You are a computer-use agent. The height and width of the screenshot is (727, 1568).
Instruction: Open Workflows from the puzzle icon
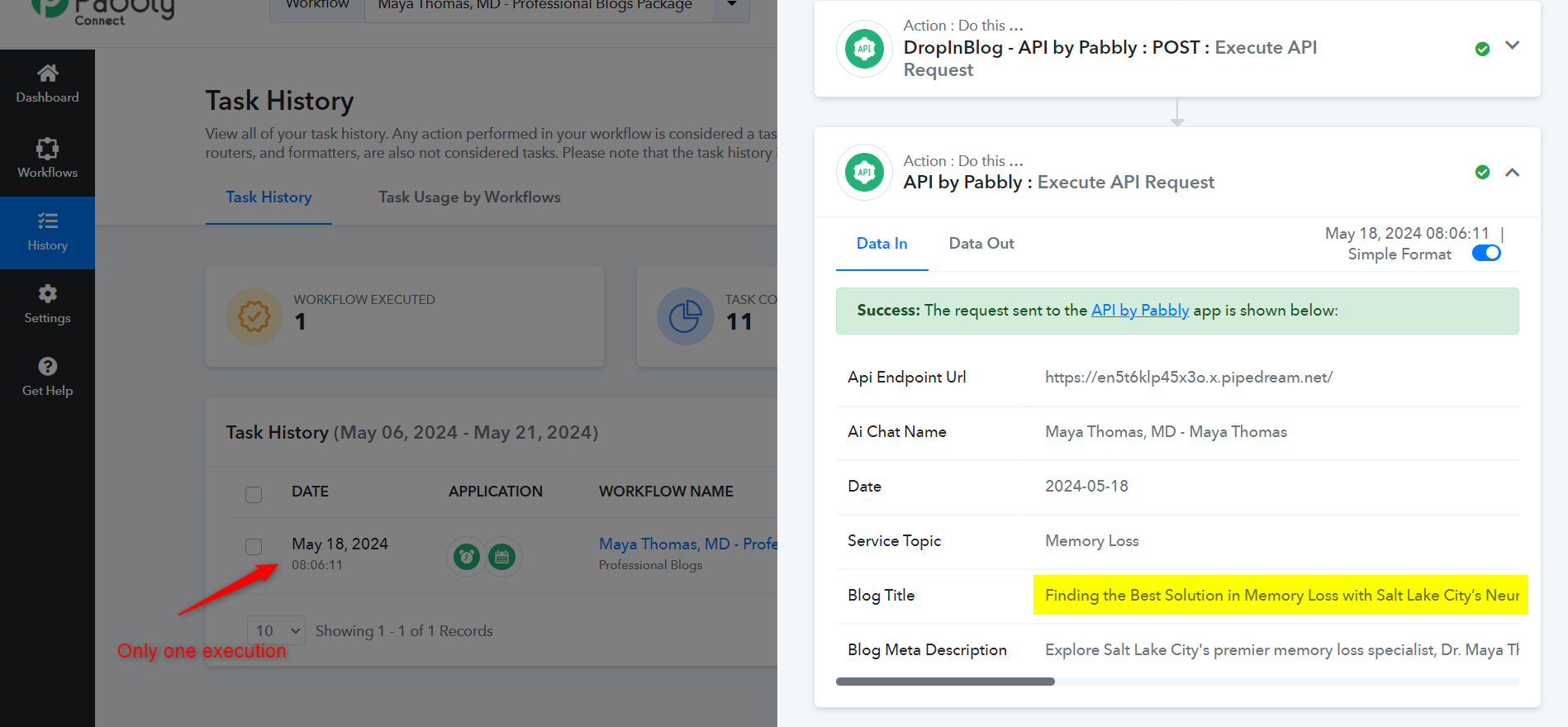click(47, 149)
